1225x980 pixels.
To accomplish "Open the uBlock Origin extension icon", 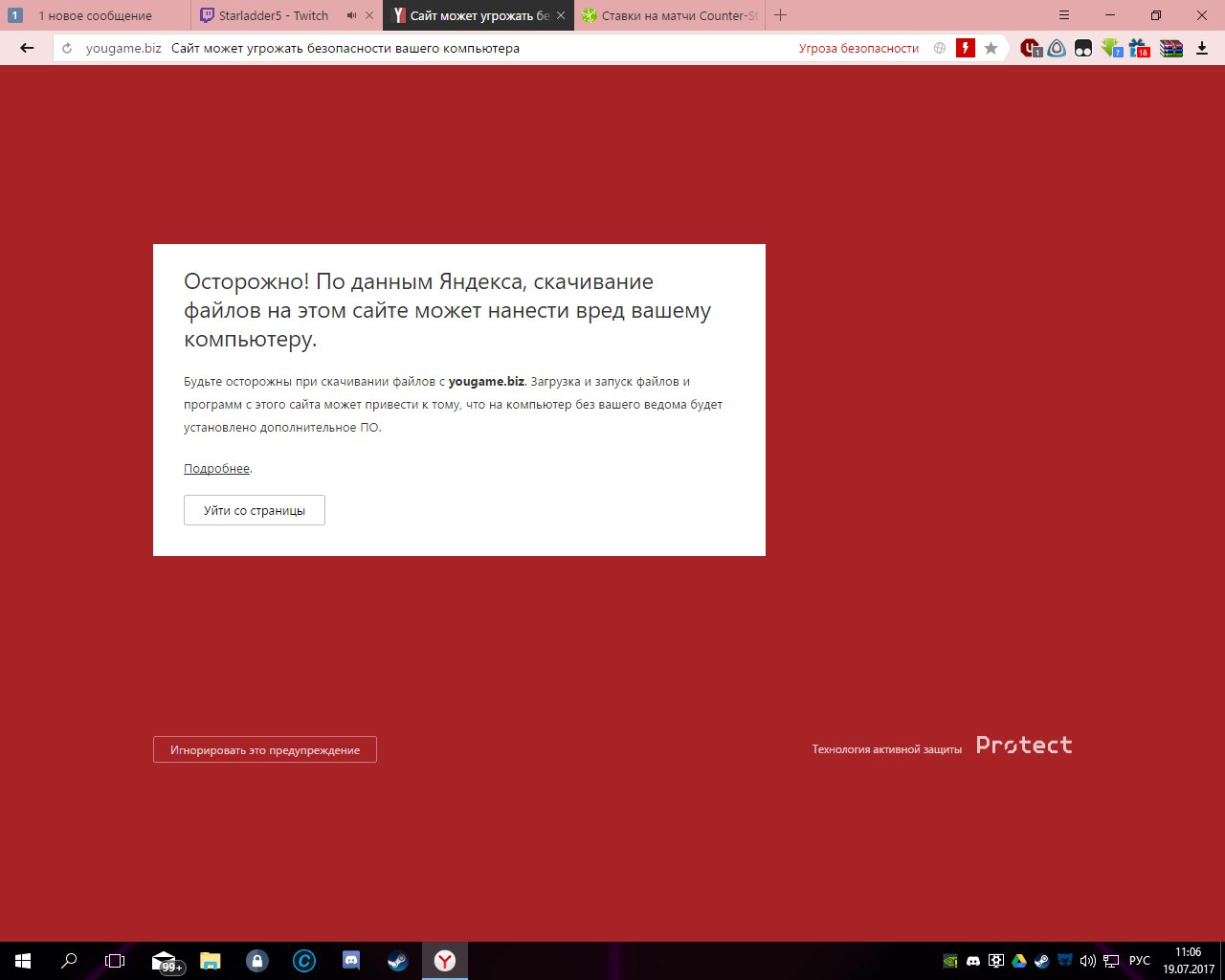I will pos(1031,48).
